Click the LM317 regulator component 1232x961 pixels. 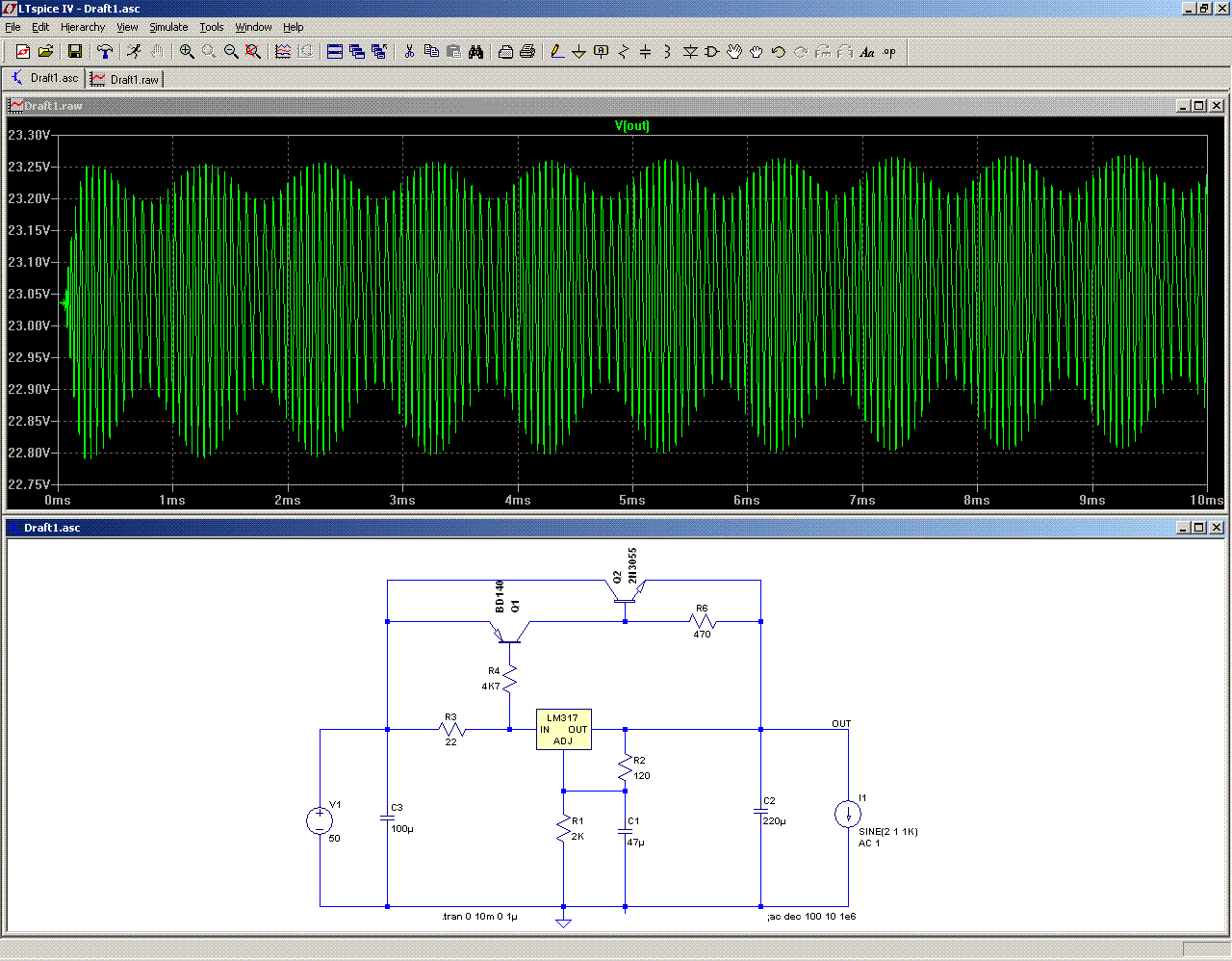[x=563, y=730]
